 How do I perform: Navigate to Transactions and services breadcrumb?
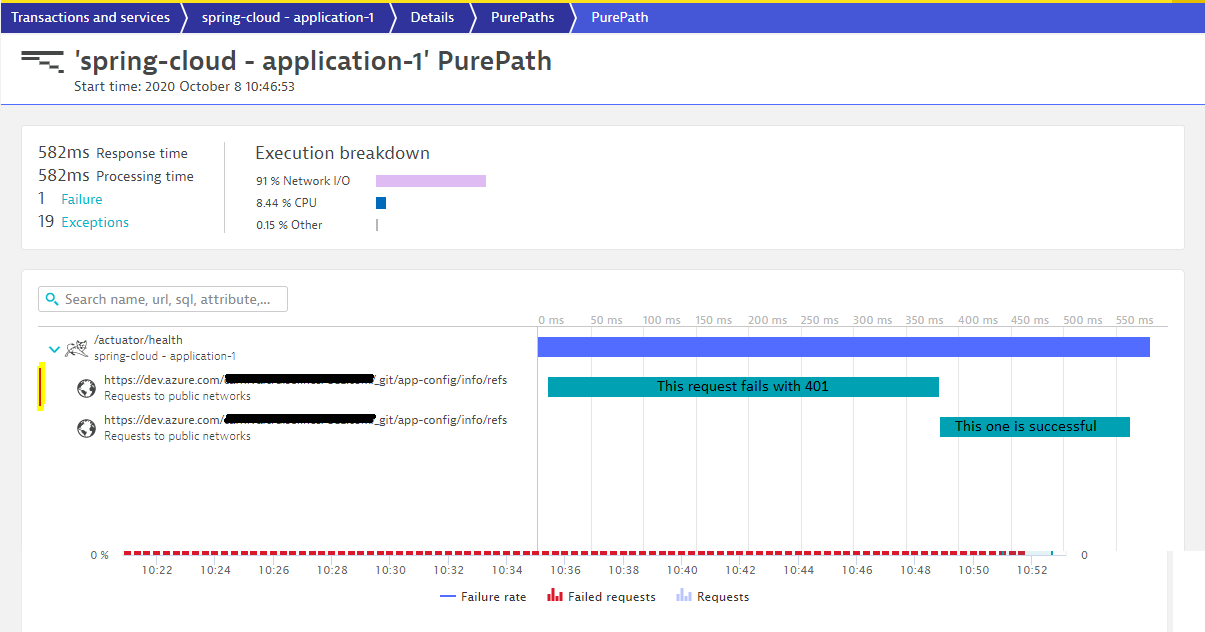pyautogui.click(x=90, y=17)
